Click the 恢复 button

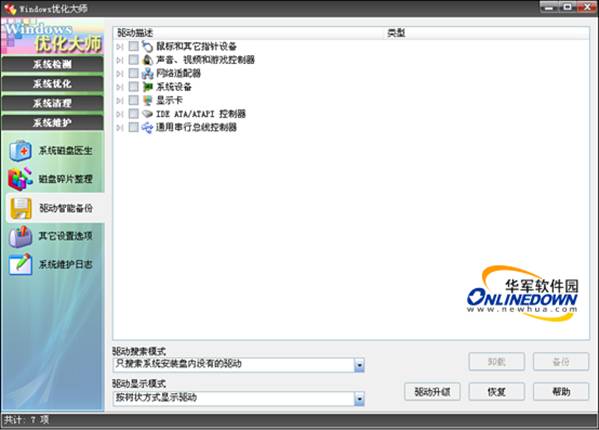[497, 391]
